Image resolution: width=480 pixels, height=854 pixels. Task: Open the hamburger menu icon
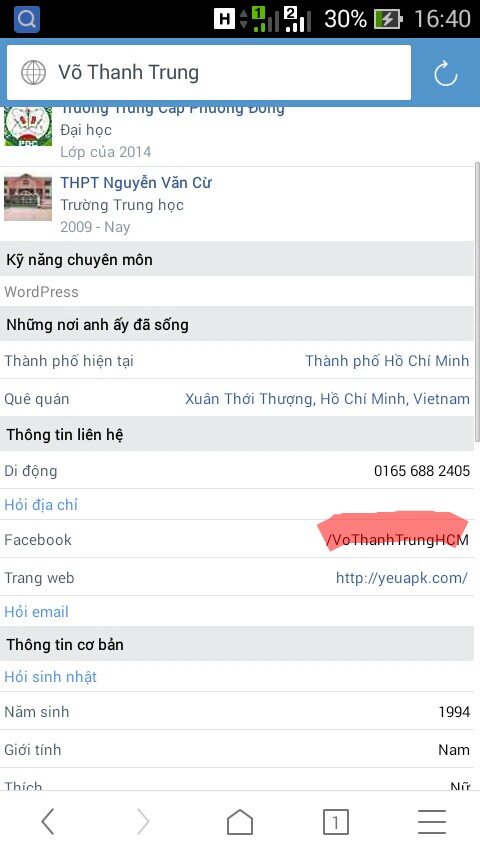(432, 822)
